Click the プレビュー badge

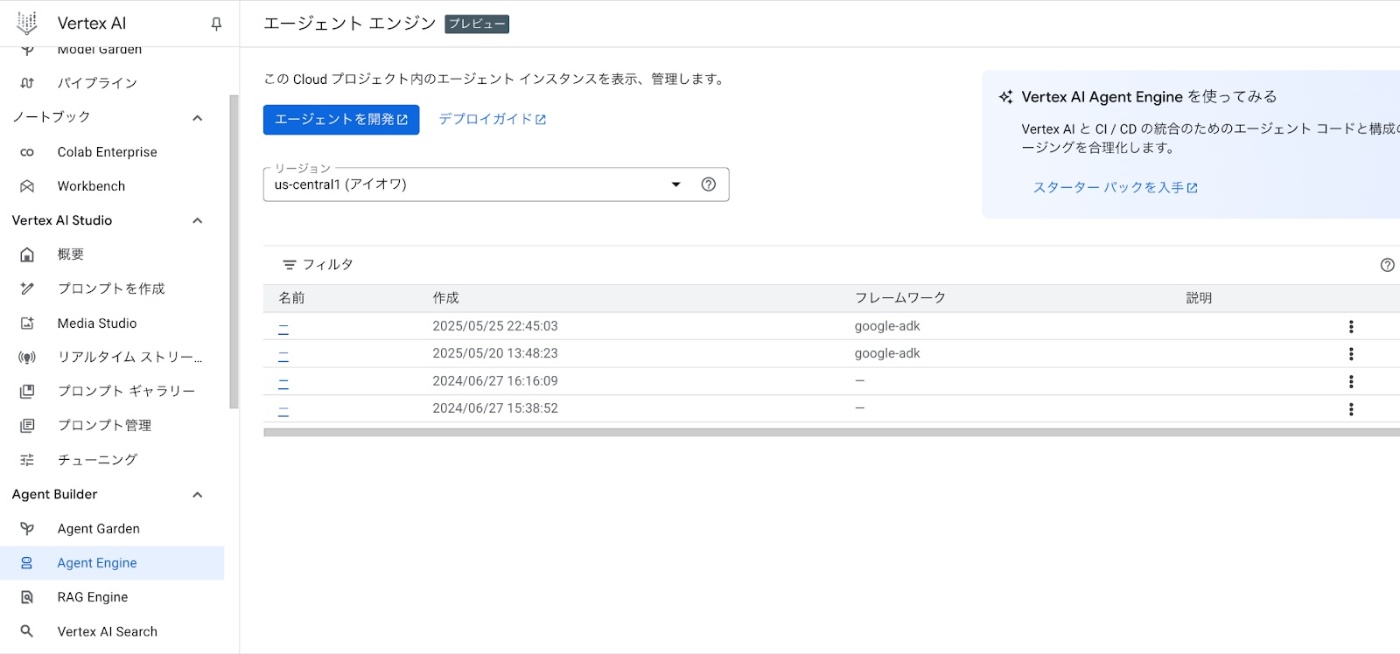point(477,24)
